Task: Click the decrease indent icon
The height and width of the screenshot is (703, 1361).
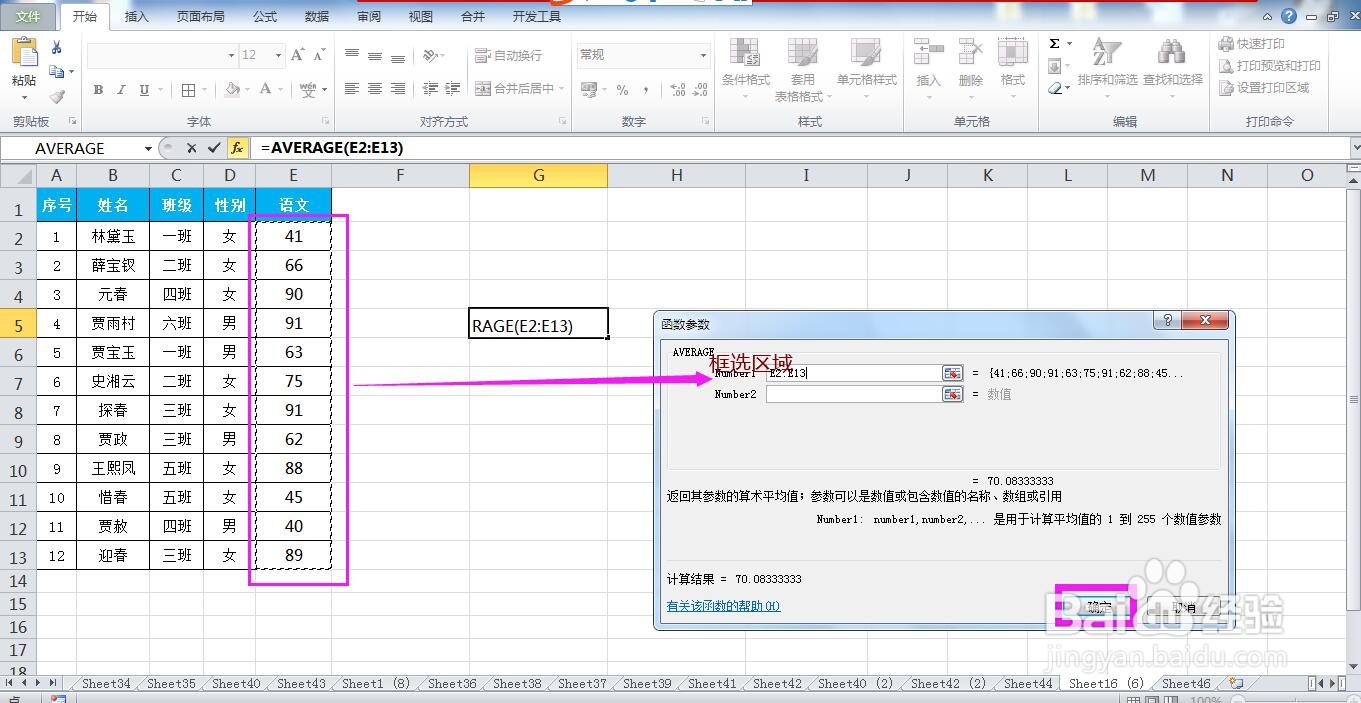Action: pos(430,89)
